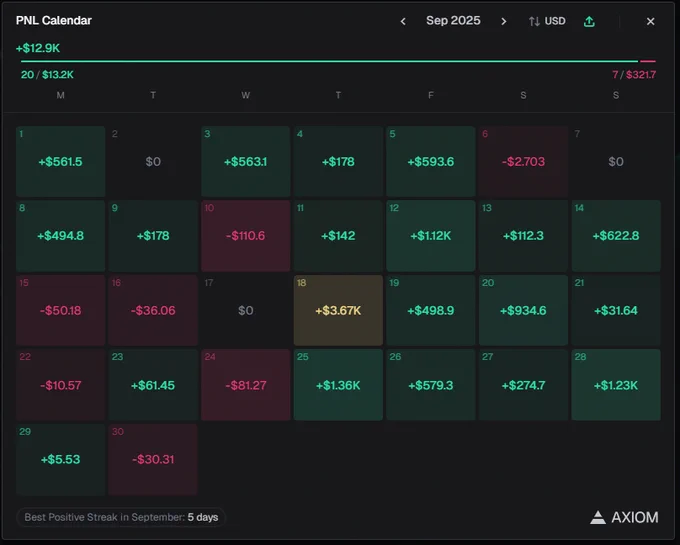This screenshot has height=545, width=680.
Task: Click the Best Positive Streak badge
Action: (121, 517)
